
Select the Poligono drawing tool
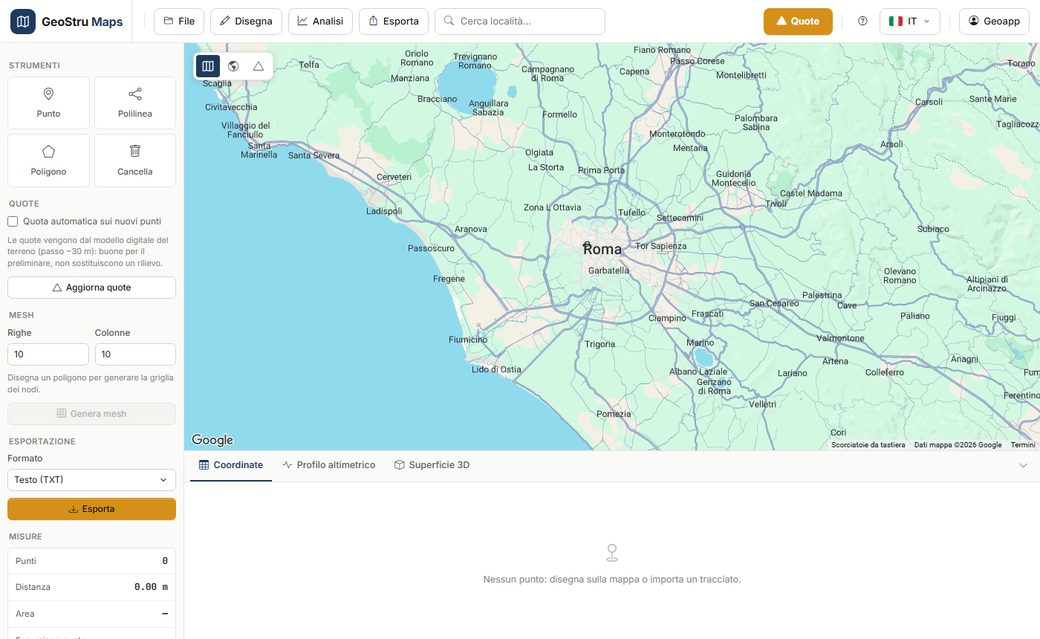tap(48, 161)
